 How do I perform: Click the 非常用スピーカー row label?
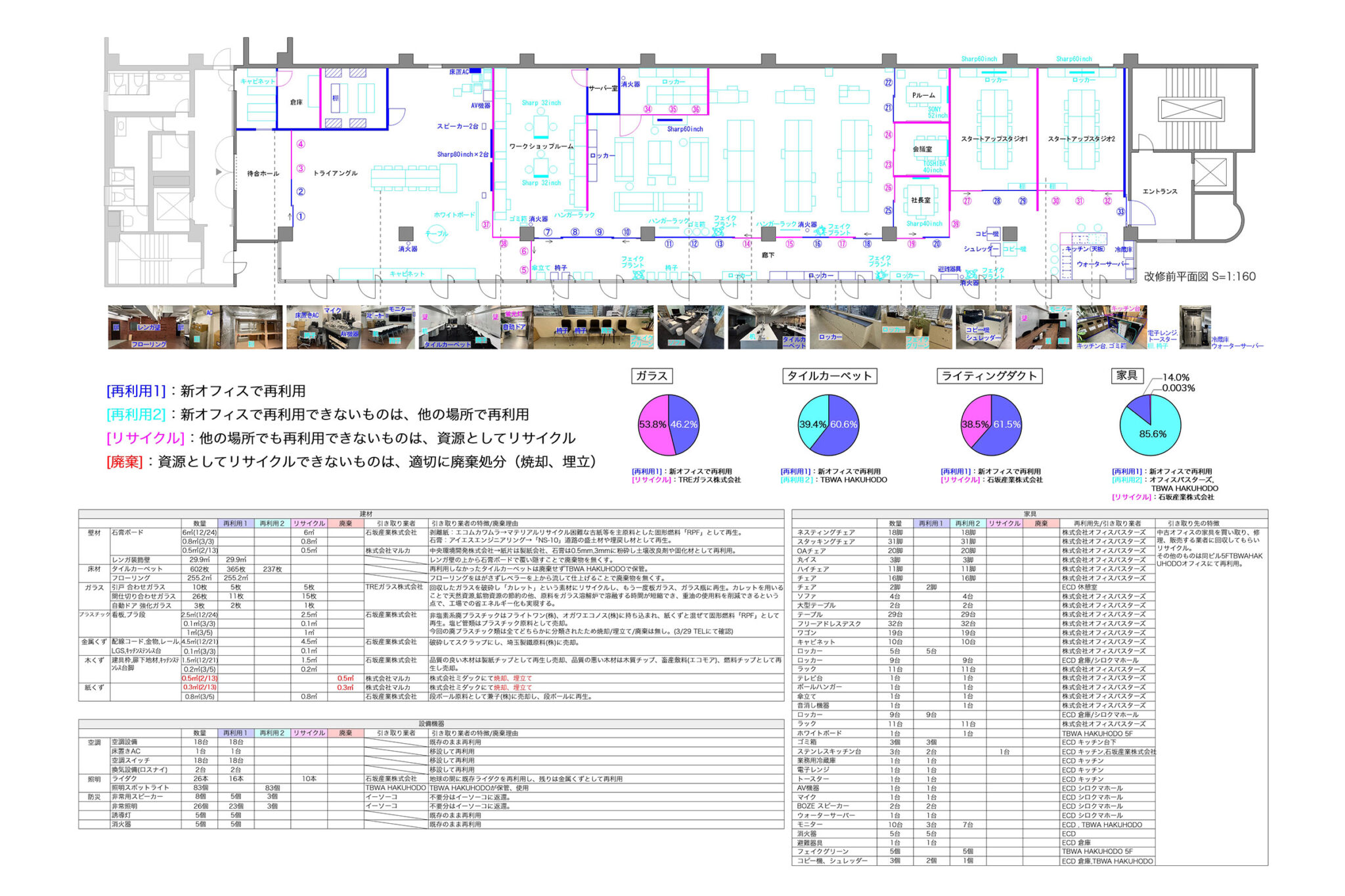point(137,797)
